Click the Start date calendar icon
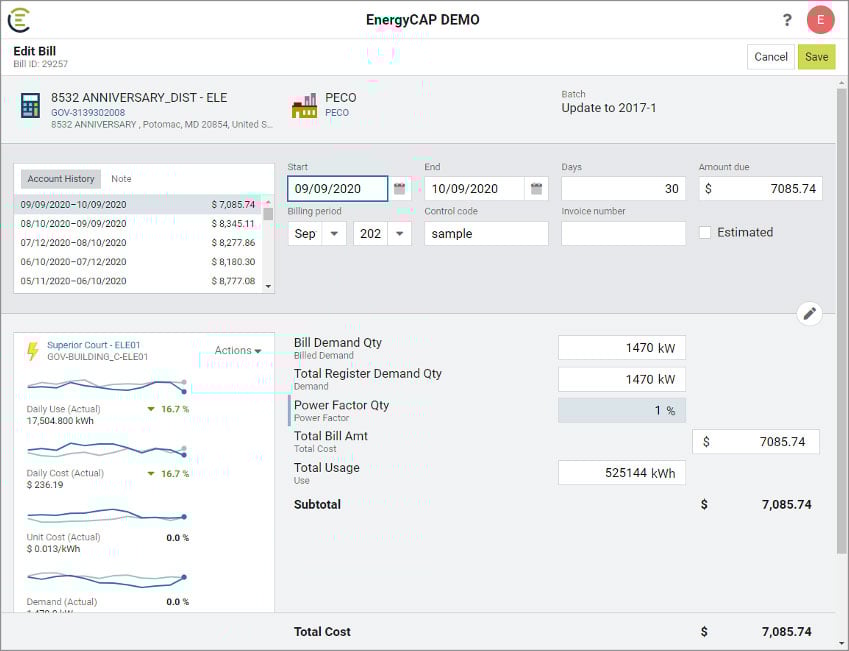 [400, 188]
